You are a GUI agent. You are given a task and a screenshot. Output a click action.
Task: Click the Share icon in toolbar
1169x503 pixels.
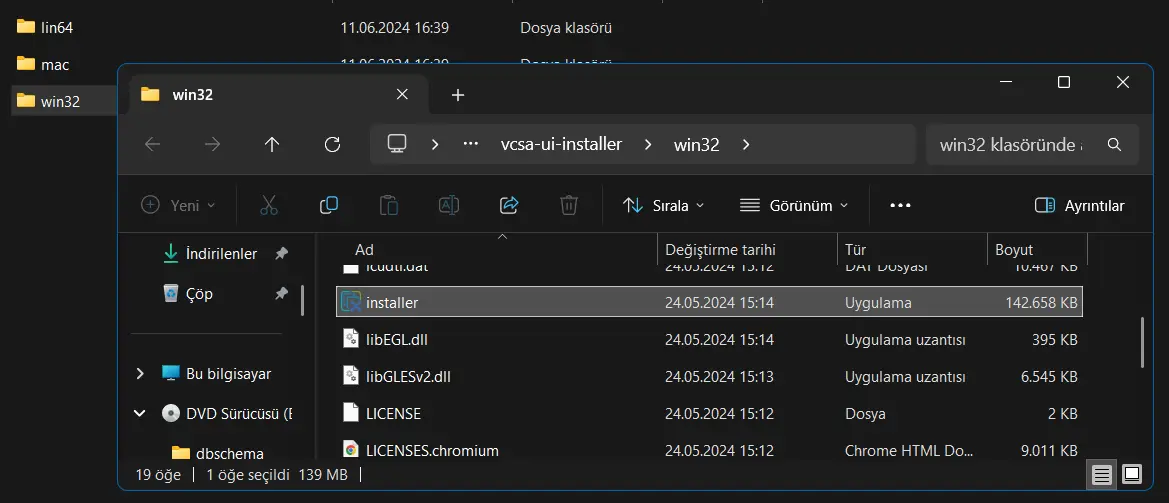[x=508, y=206]
